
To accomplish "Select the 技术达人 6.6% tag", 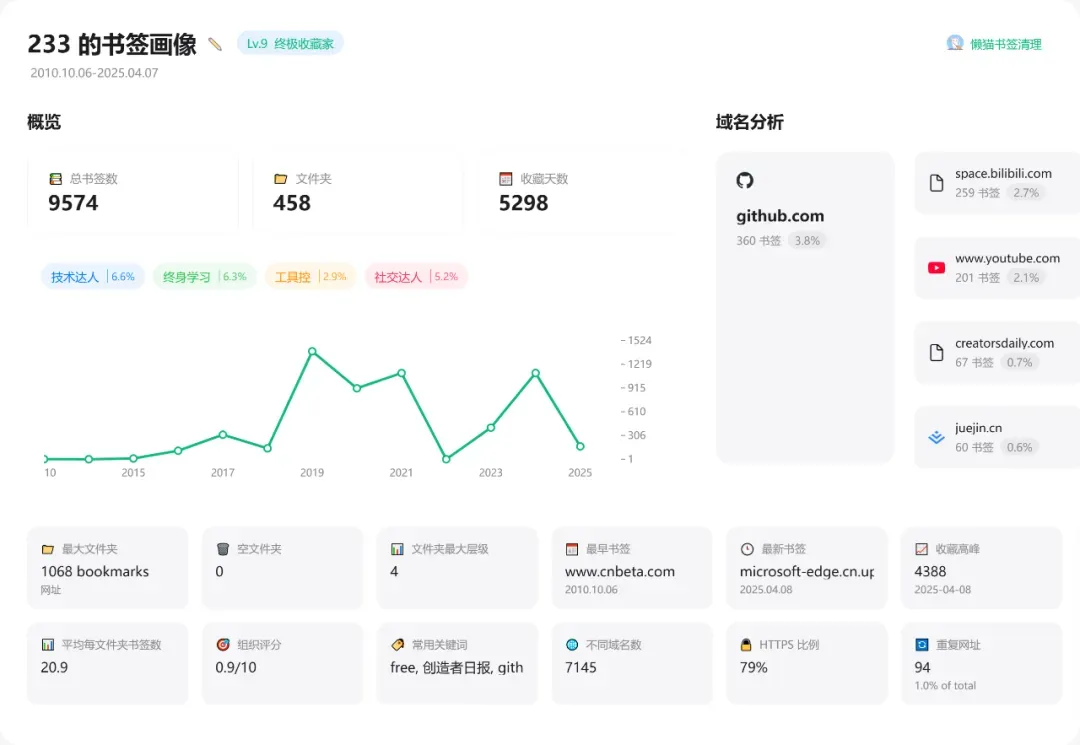I will (x=93, y=277).
